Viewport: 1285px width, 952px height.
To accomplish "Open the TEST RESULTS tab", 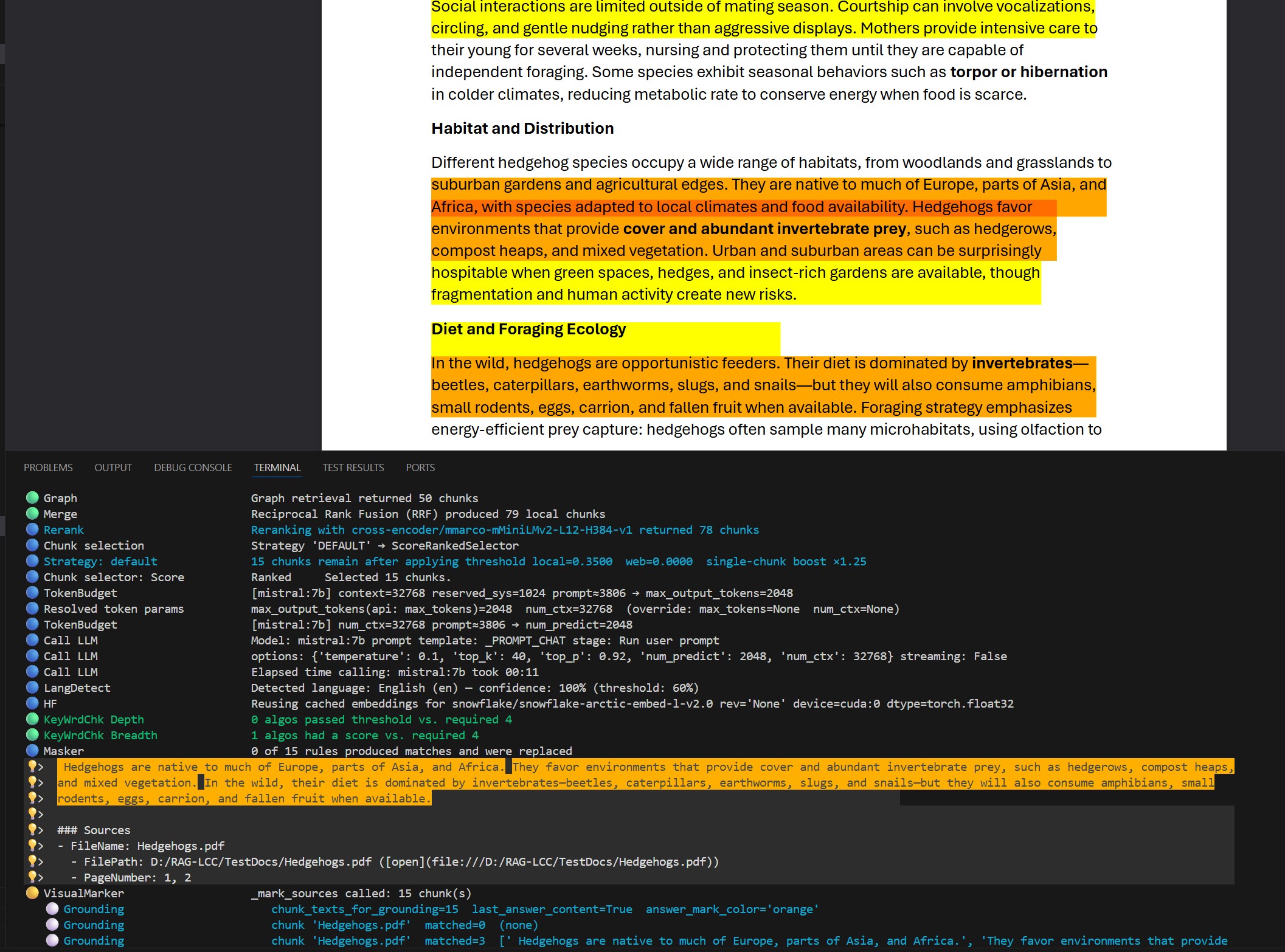I will [x=353, y=467].
